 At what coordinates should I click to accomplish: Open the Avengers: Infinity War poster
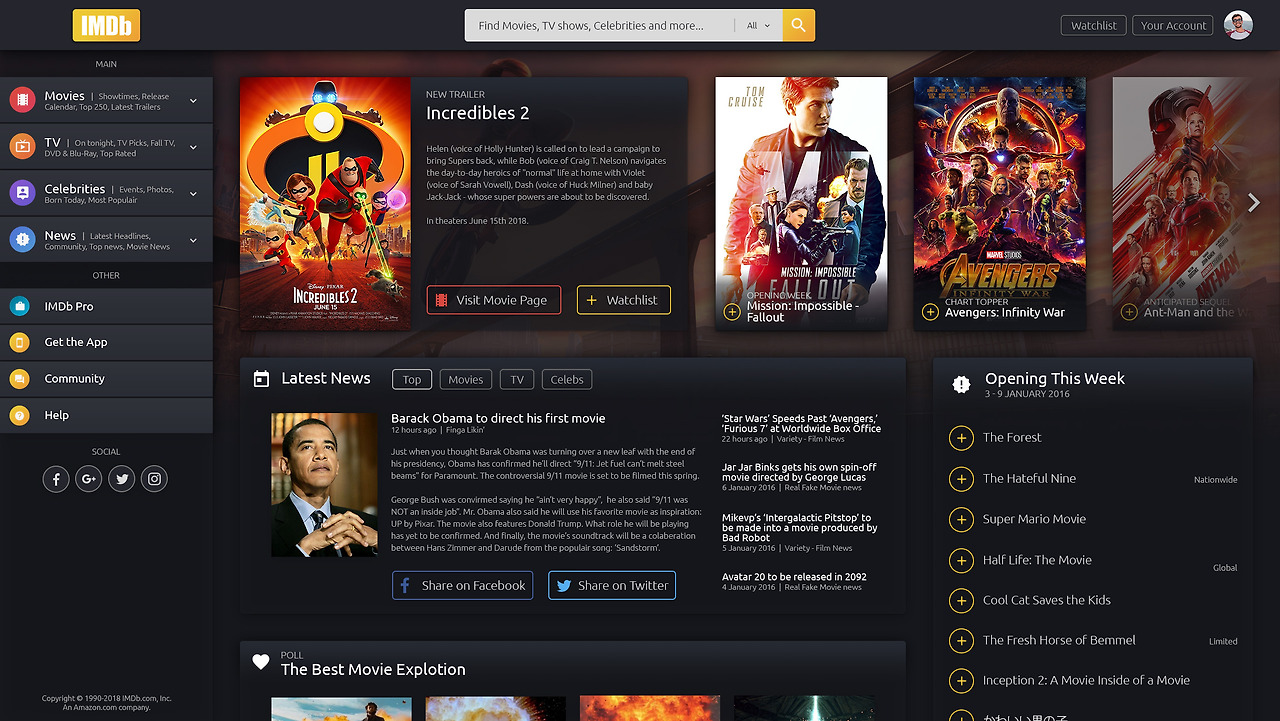point(1000,204)
